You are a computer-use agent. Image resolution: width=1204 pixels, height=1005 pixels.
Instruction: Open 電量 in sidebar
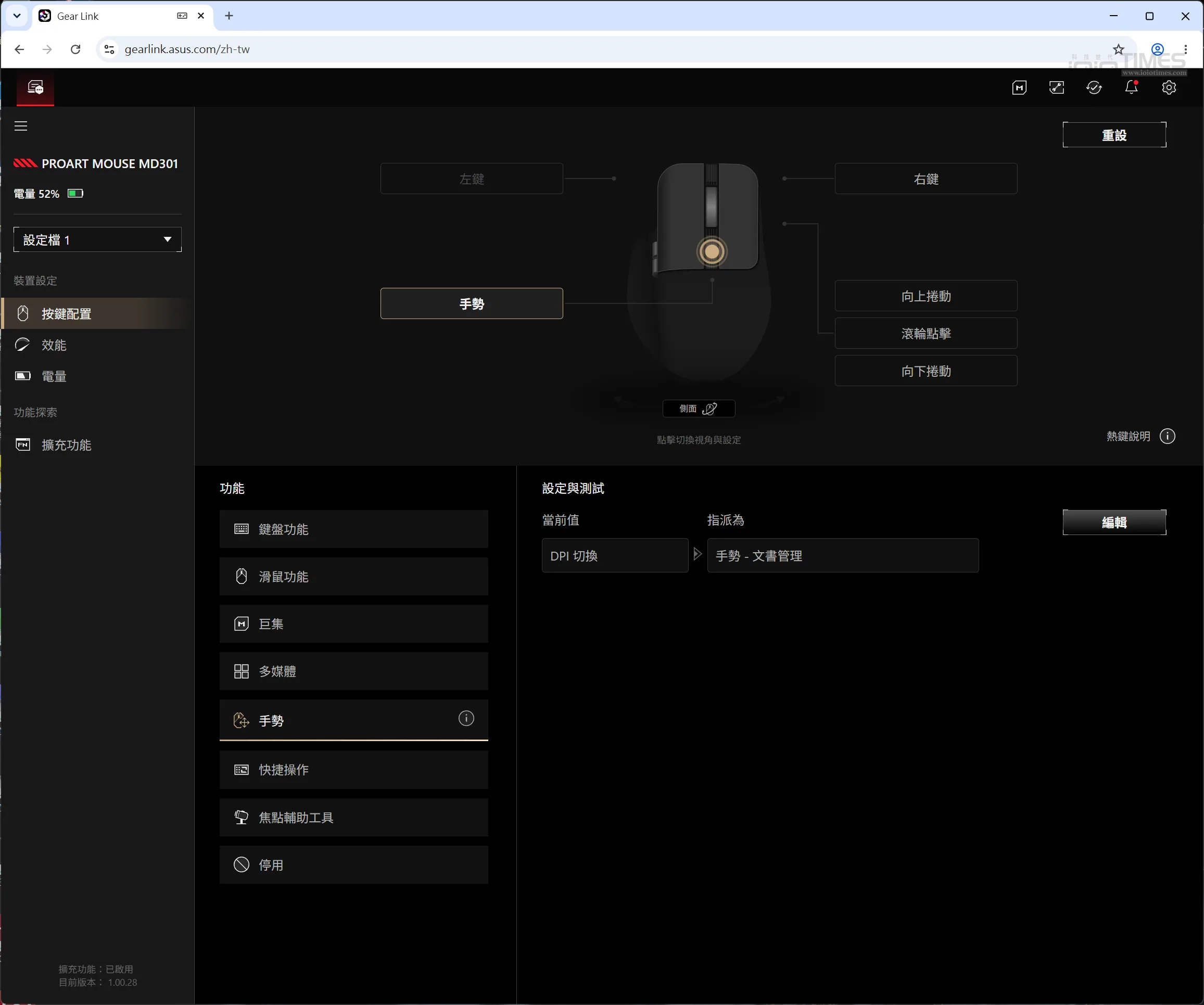tap(97, 377)
